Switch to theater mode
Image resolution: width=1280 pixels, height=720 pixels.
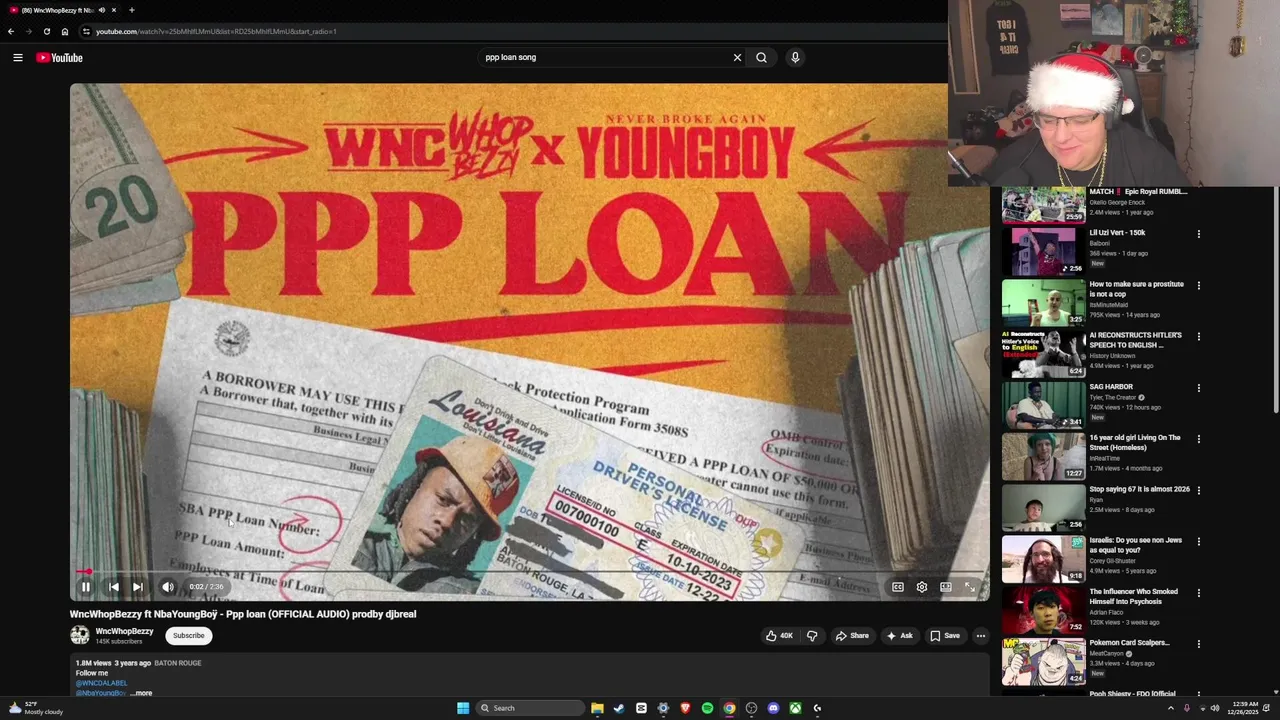tap(946, 587)
